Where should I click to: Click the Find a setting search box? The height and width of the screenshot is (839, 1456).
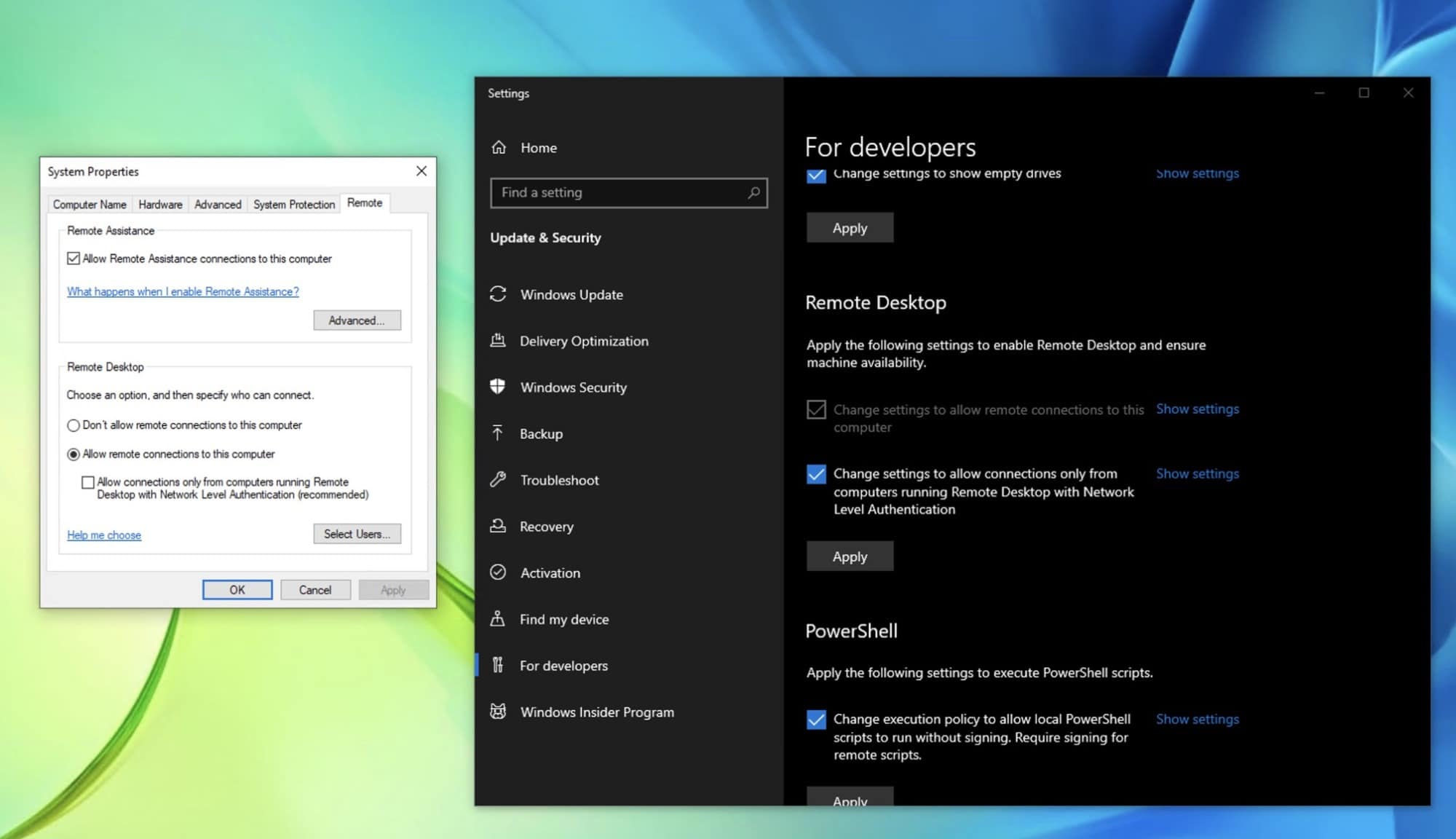629,193
